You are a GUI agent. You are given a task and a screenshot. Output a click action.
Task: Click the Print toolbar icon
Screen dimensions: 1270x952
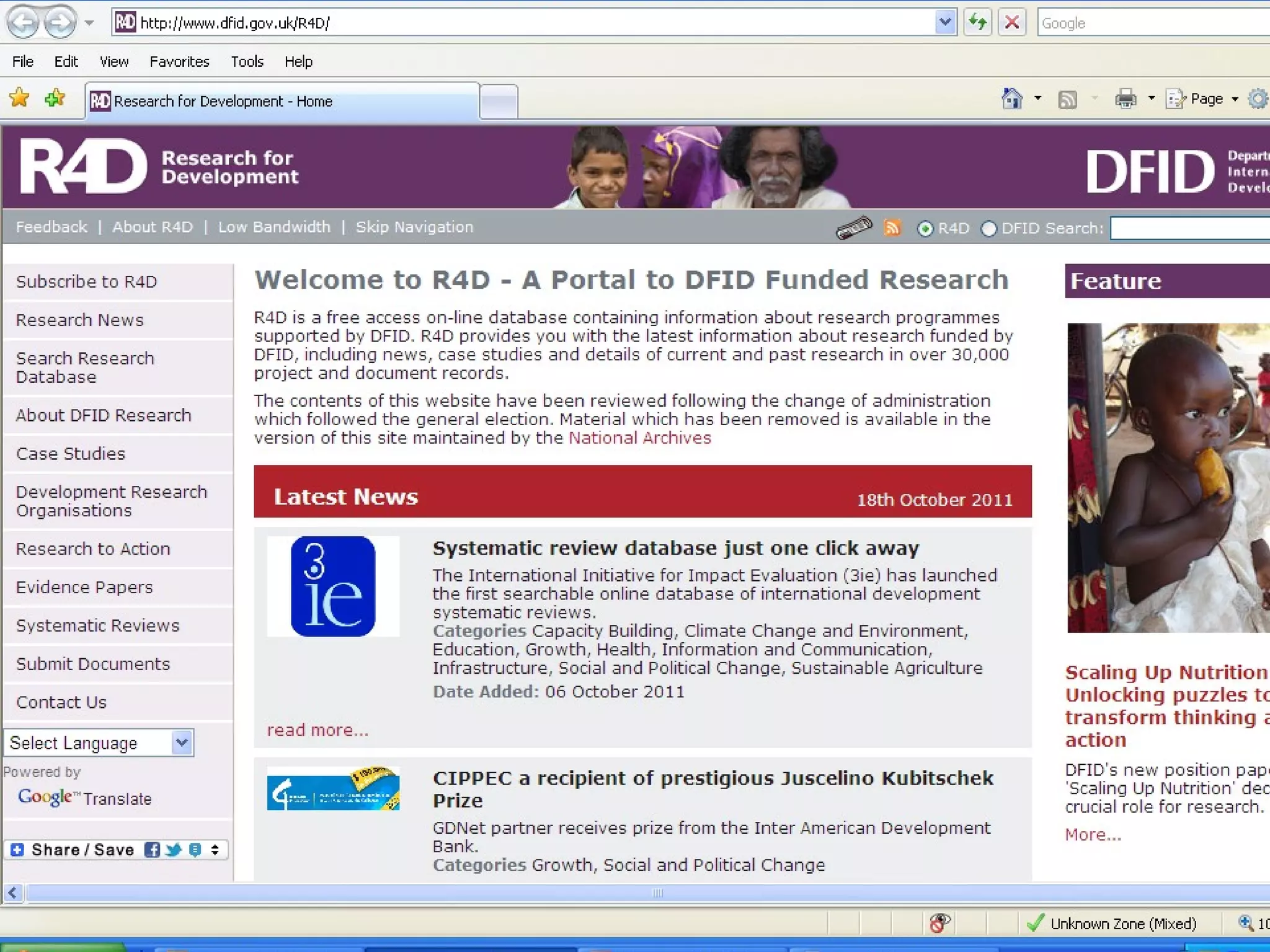[1126, 99]
